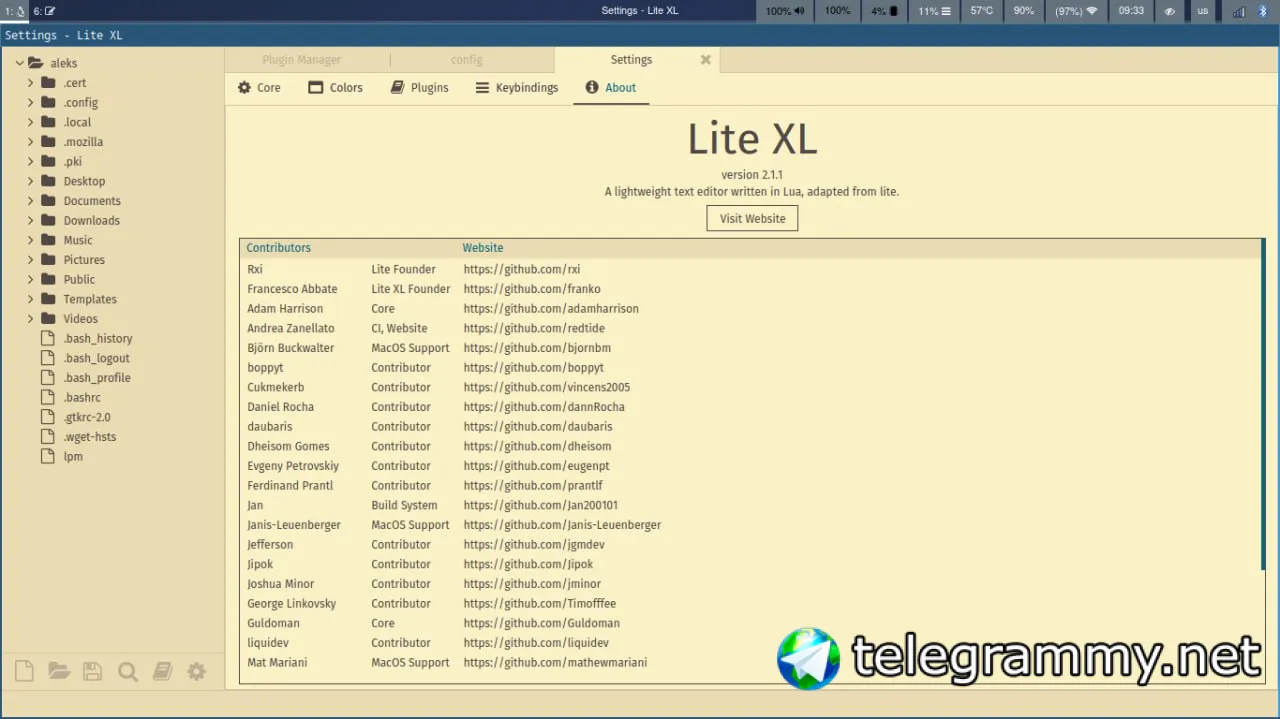Click the eye icon in system bar
Screen dimensions: 1280x719
(x=1169, y=11)
